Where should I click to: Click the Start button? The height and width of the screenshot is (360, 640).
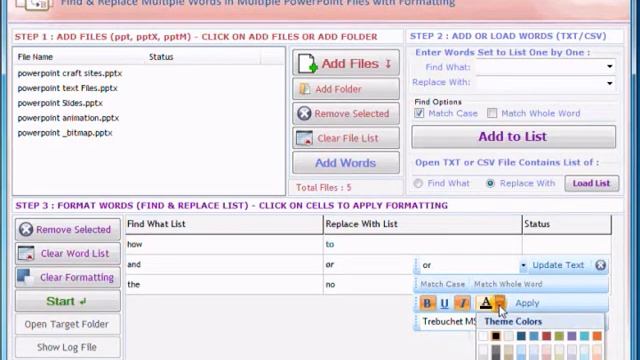[x=68, y=301]
